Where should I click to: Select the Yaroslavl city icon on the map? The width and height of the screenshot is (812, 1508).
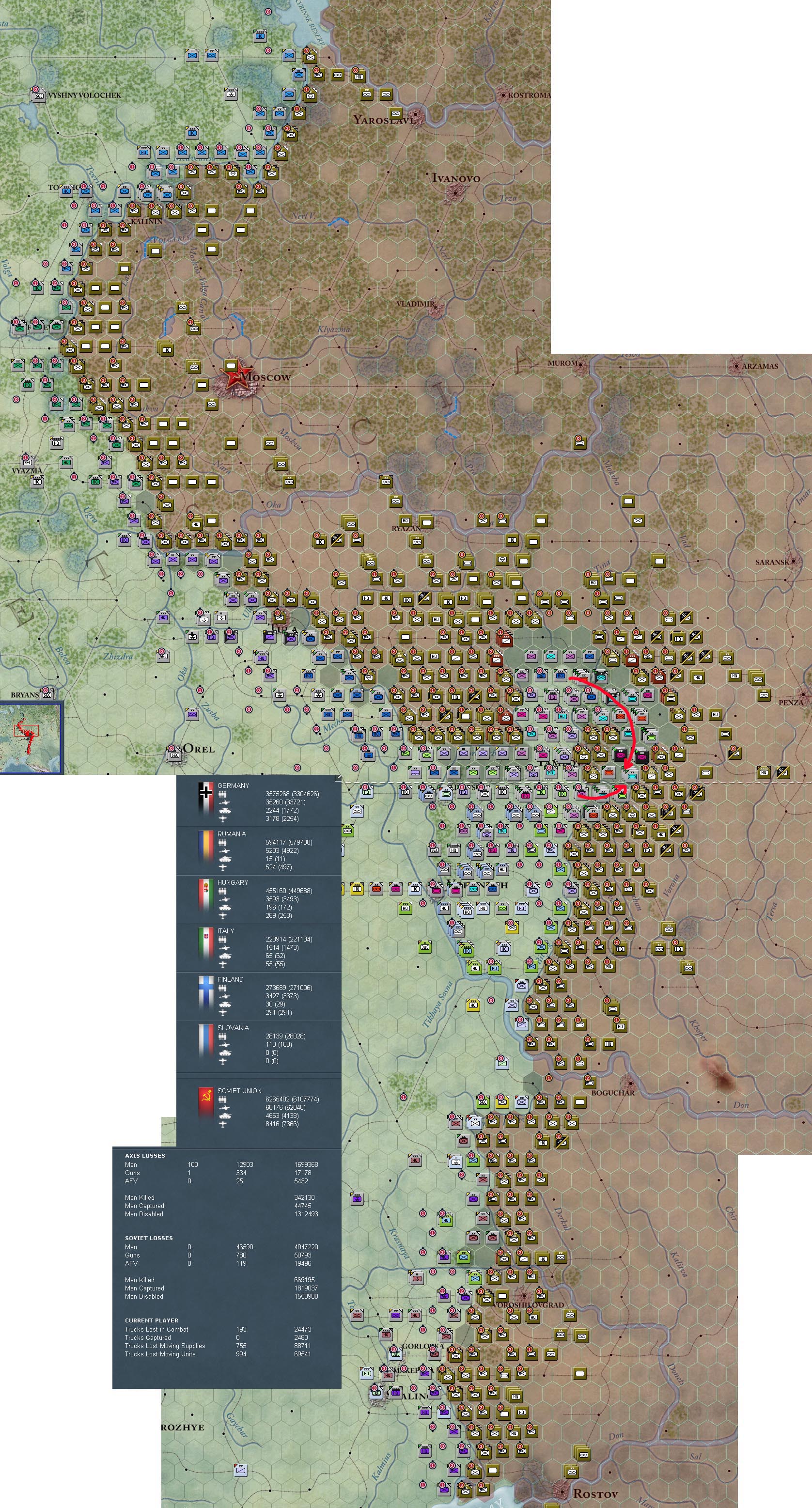coord(416,113)
